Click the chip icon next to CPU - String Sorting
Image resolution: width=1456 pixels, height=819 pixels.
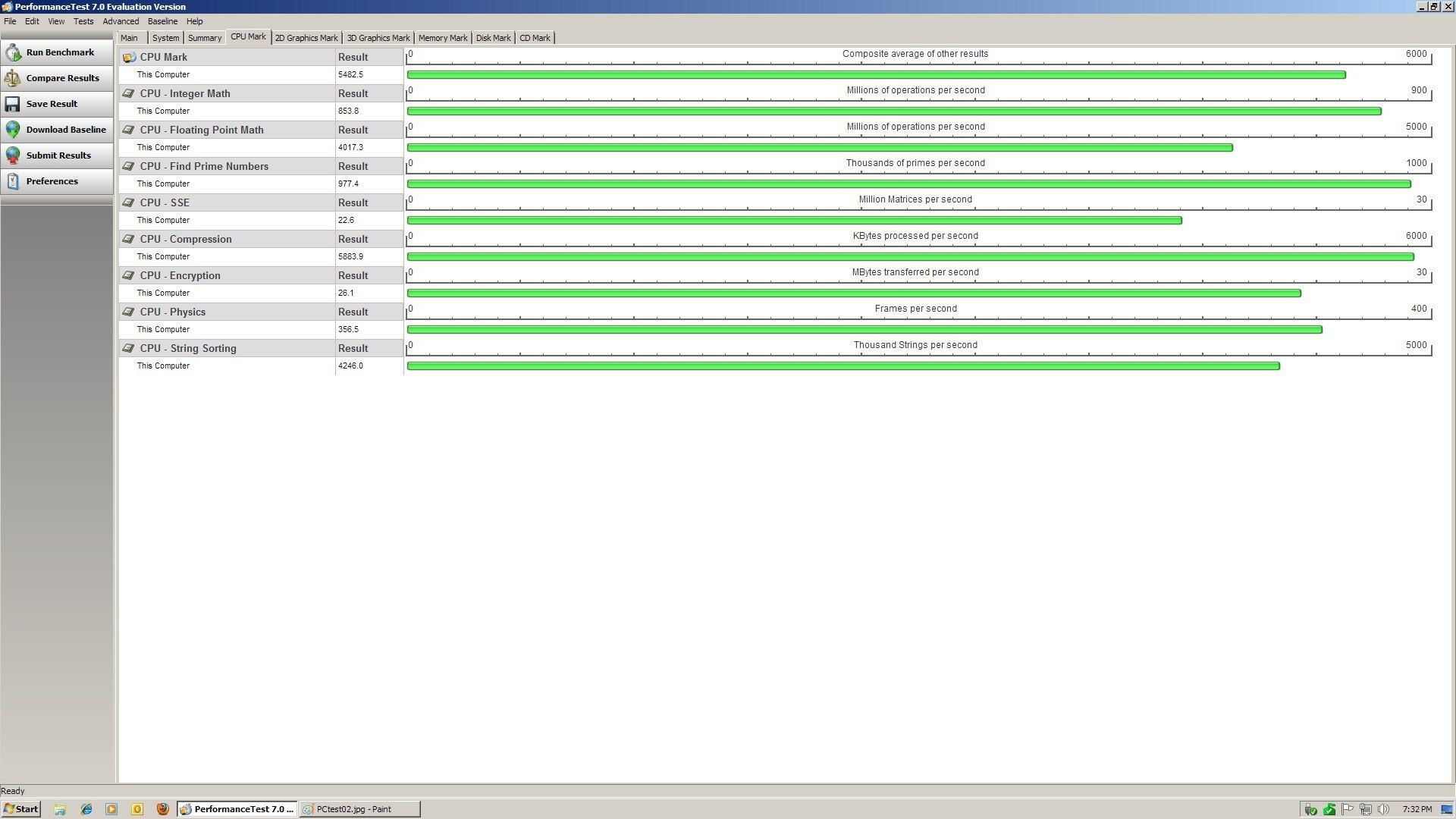tap(129, 348)
